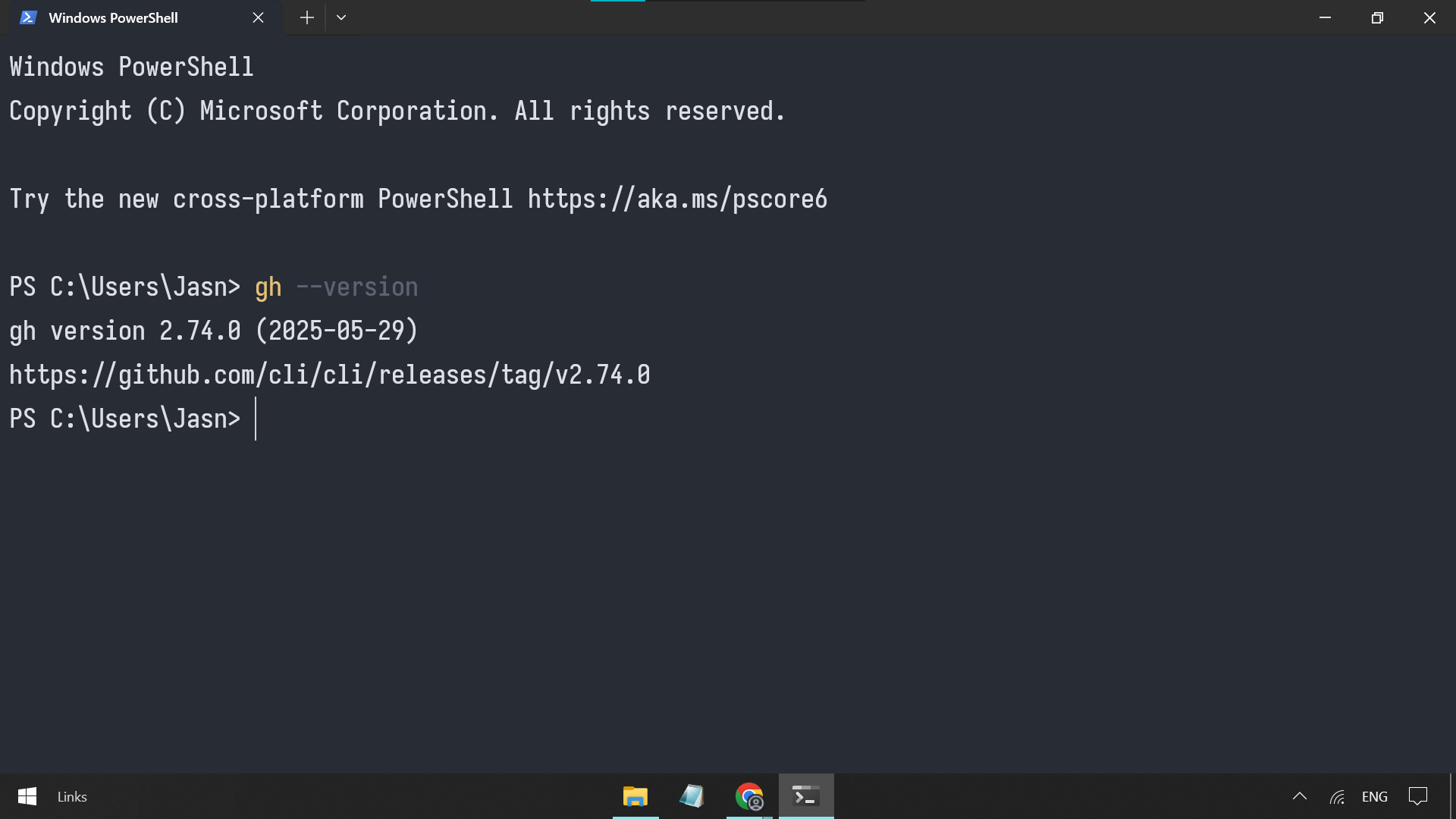Image resolution: width=1456 pixels, height=819 pixels.
Task: Restore down the terminal window
Action: pos(1377,17)
